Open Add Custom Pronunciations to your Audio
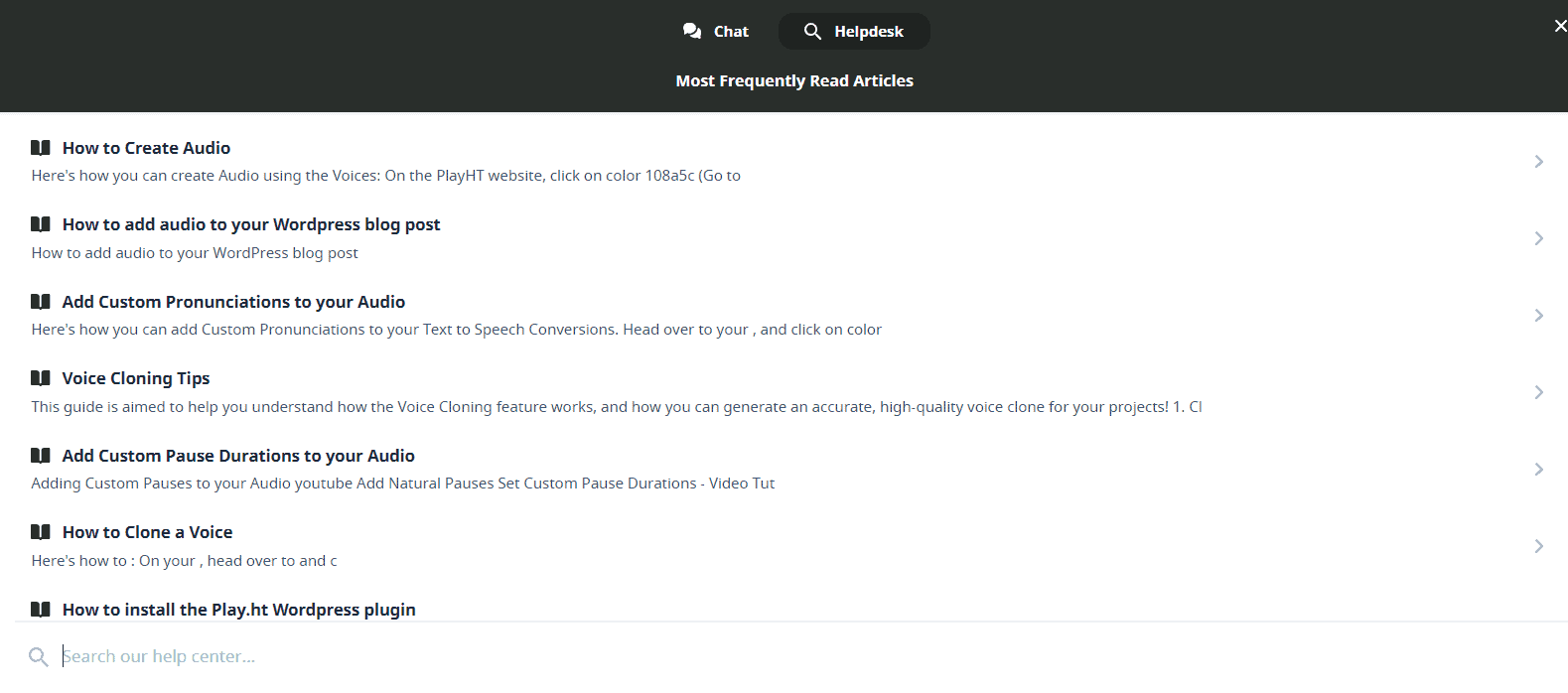This screenshot has height=693, width=1568. (x=233, y=302)
